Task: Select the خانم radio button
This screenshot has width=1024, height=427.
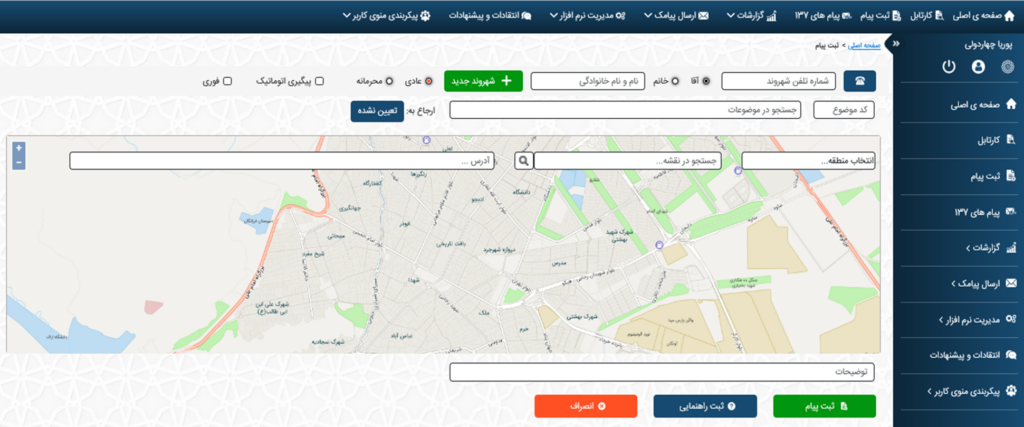Action: [676, 81]
